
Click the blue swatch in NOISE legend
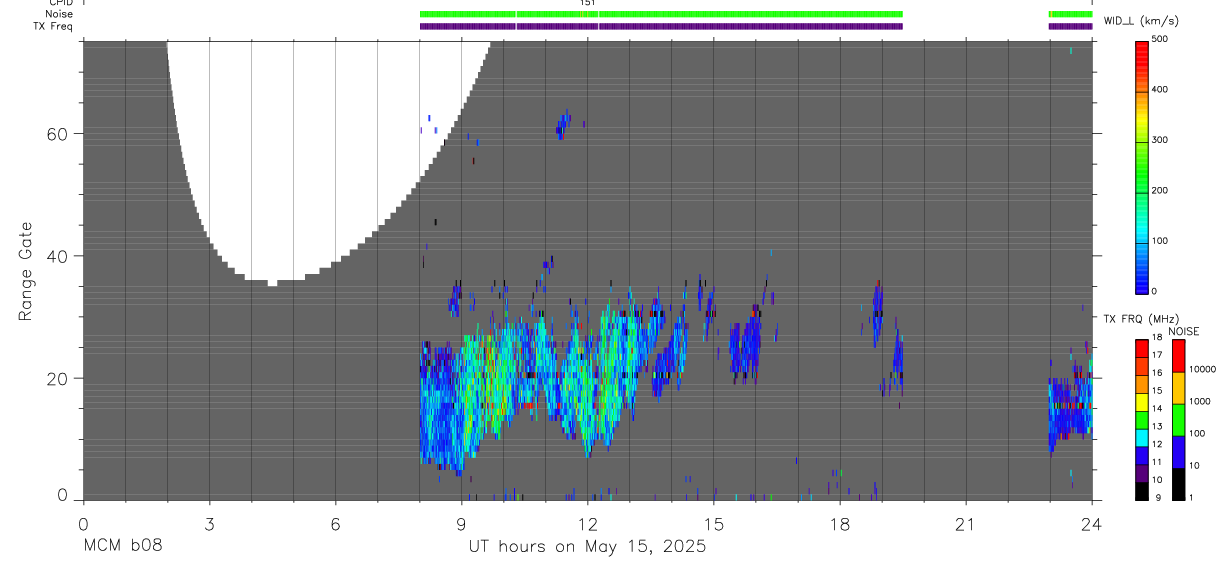click(x=1178, y=451)
